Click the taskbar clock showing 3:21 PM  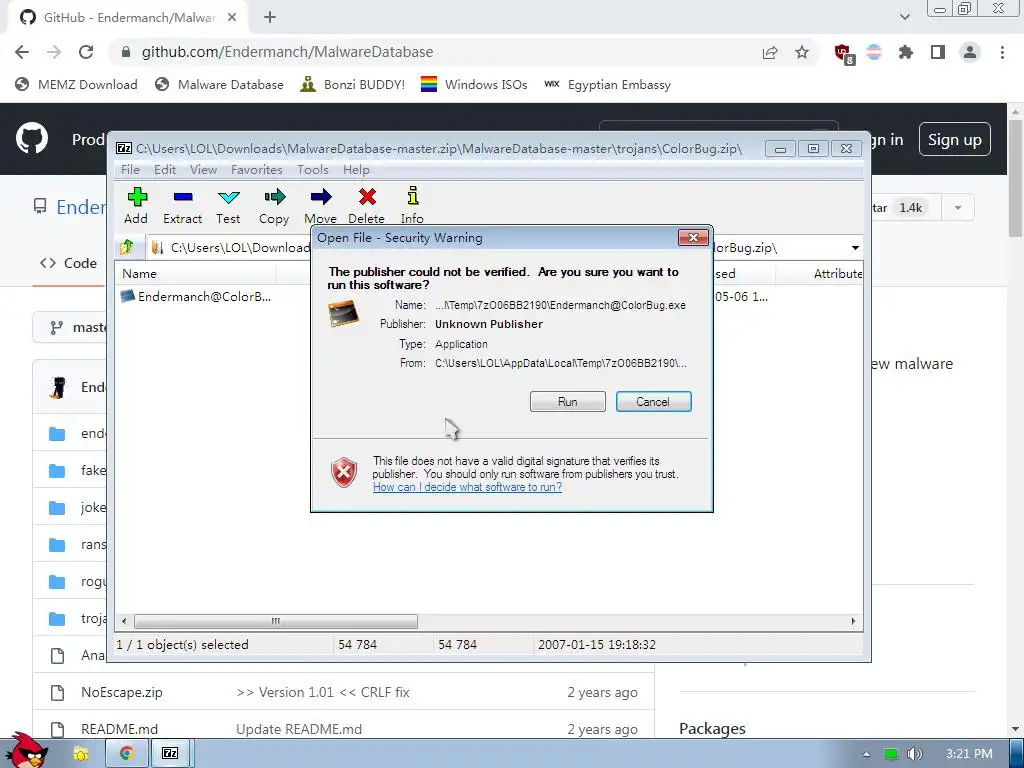point(969,754)
